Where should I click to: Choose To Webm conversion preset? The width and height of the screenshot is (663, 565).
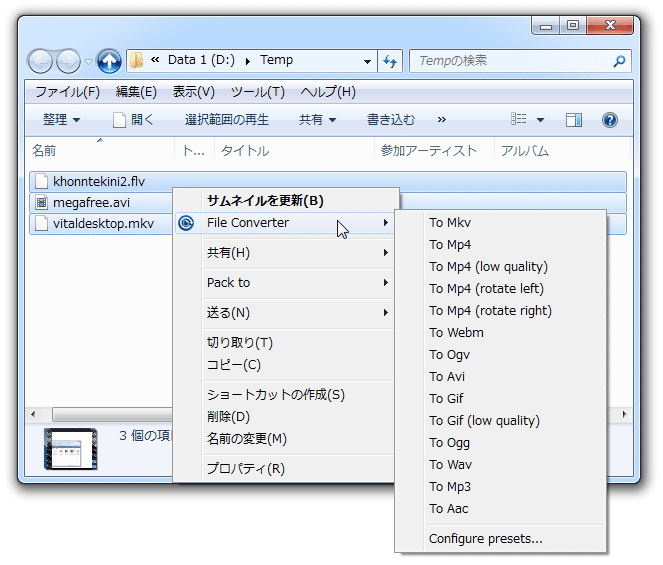click(x=500, y=333)
